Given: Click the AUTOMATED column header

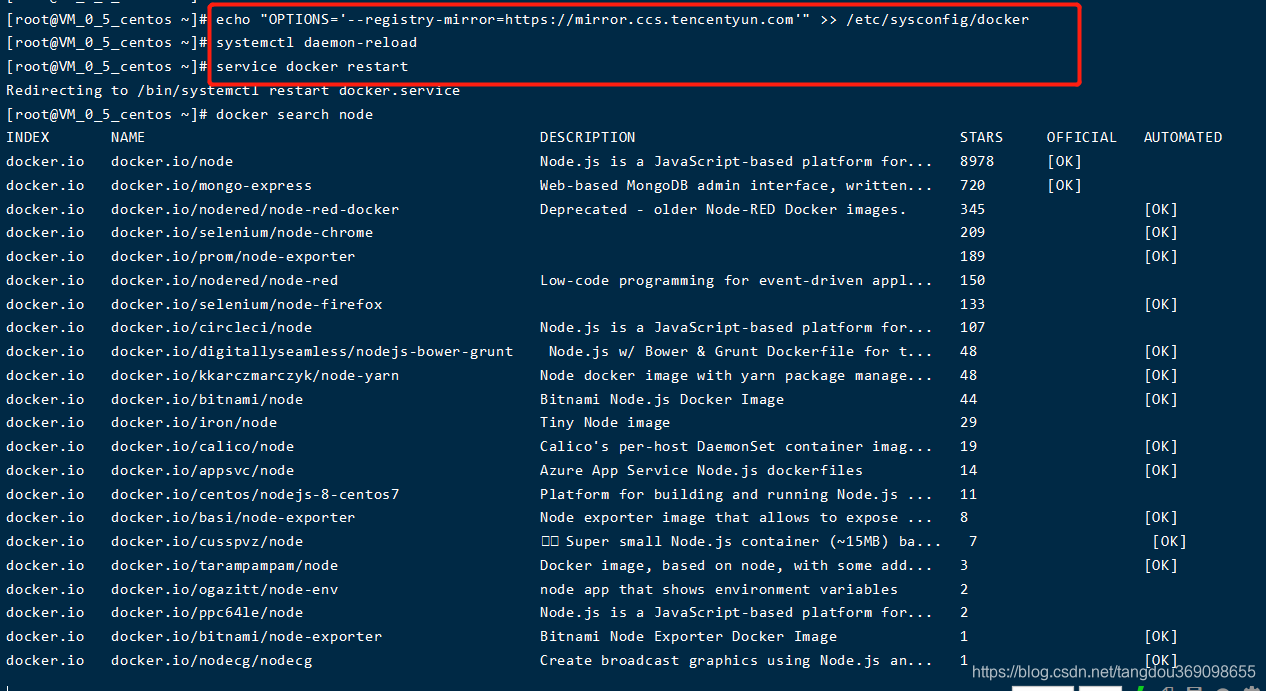Looking at the screenshot, I should (x=1183, y=137).
